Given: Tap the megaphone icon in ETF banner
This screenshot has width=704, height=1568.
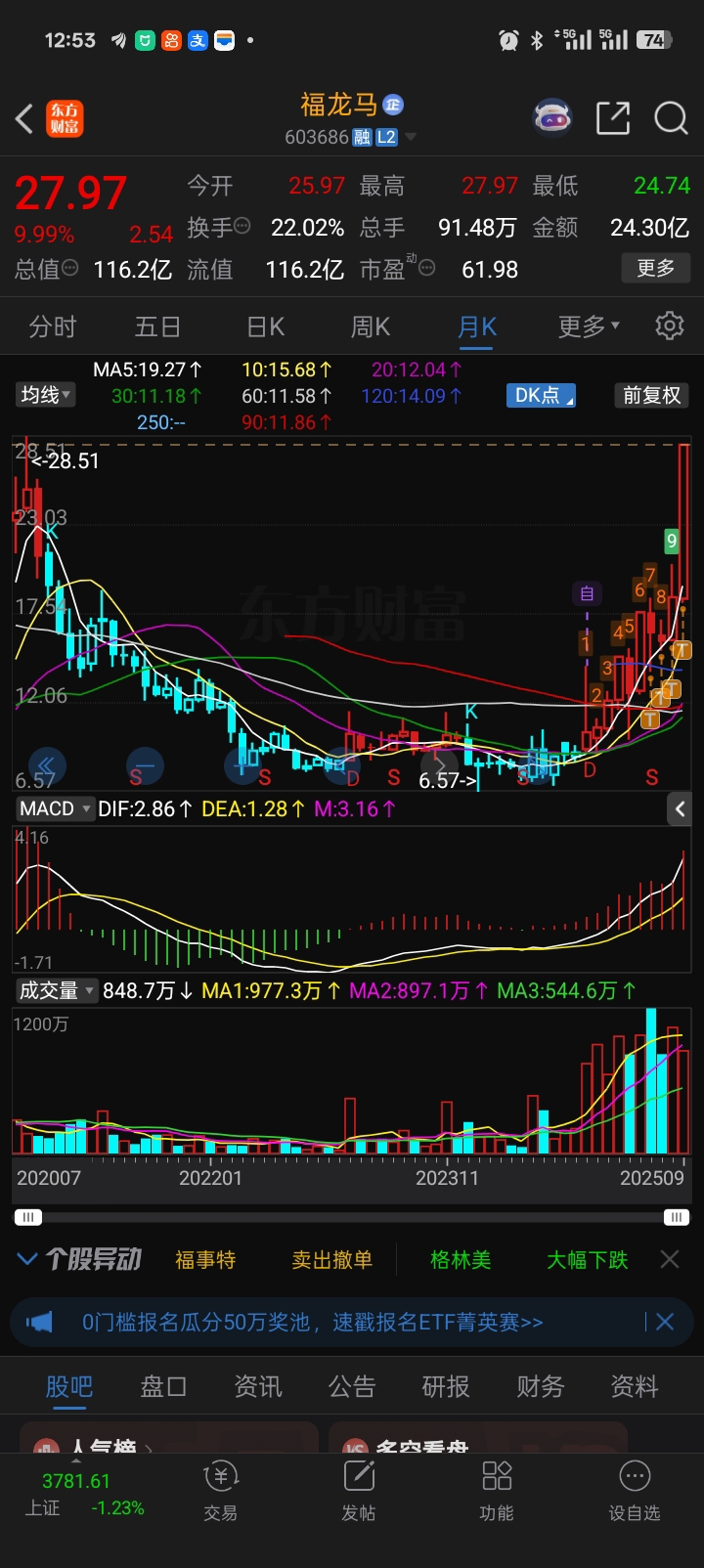Looking at the screenshot, I should (39, 1323).
